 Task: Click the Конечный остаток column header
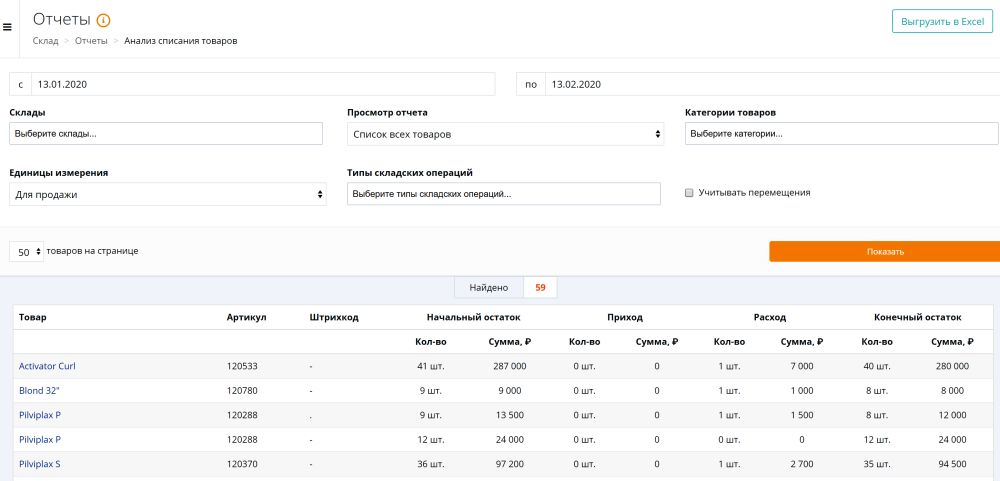[917, 317]
